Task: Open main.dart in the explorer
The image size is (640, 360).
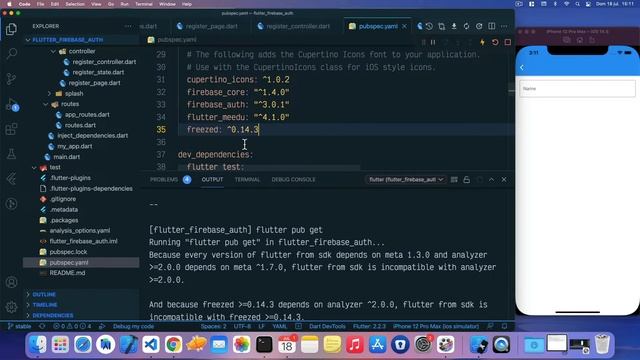Action: coord(66,157)
